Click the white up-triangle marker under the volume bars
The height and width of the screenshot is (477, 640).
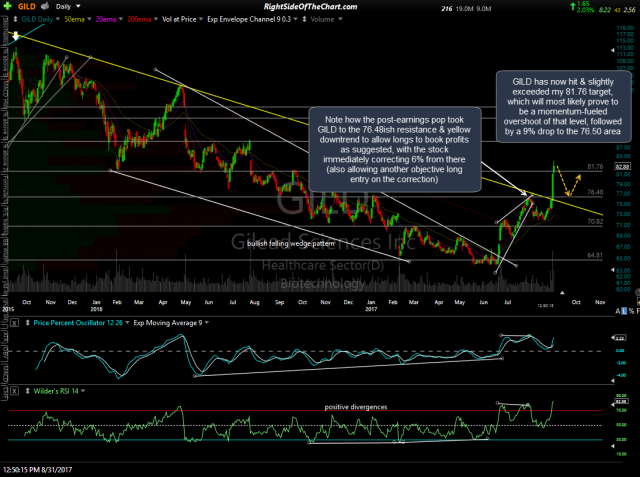(562, 293)
